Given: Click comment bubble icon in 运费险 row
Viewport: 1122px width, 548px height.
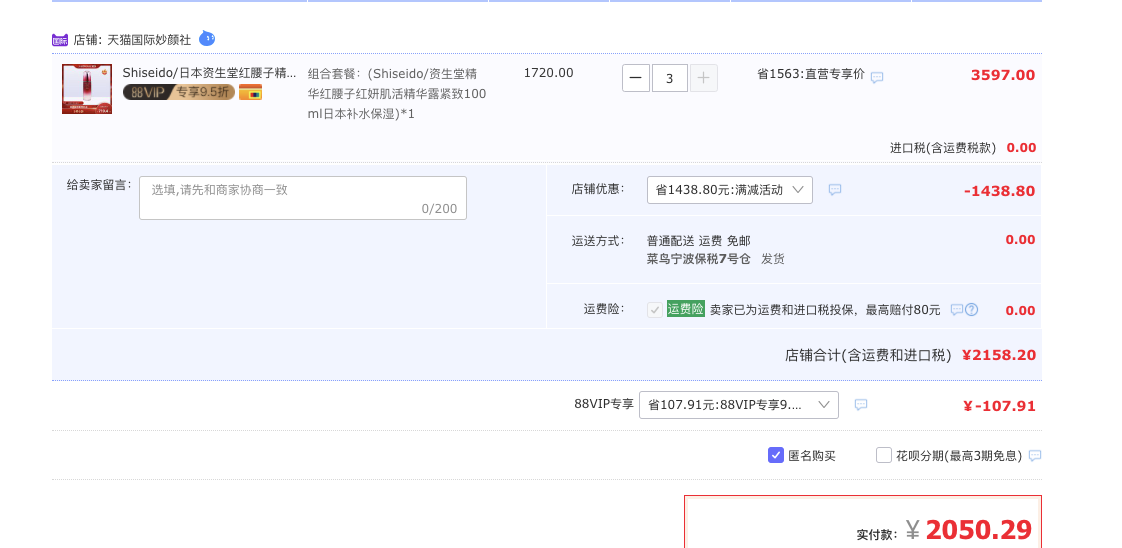Looking at the screenshot, I should [957, 310].
